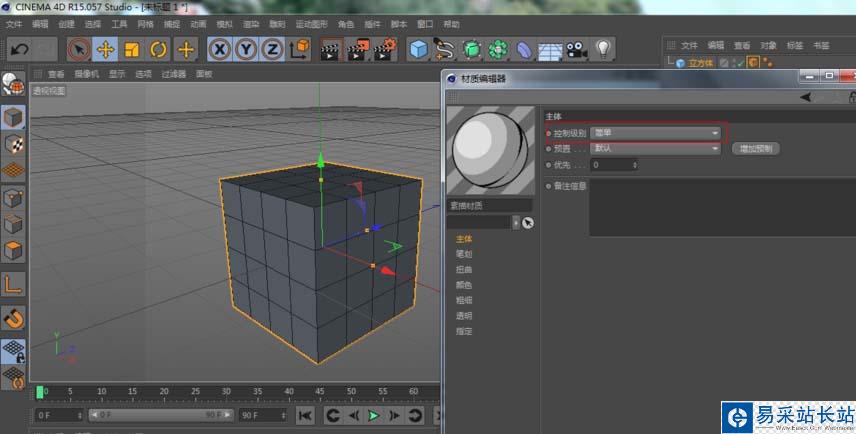Open the 预置 preset dropdown

tap(655, 148)
